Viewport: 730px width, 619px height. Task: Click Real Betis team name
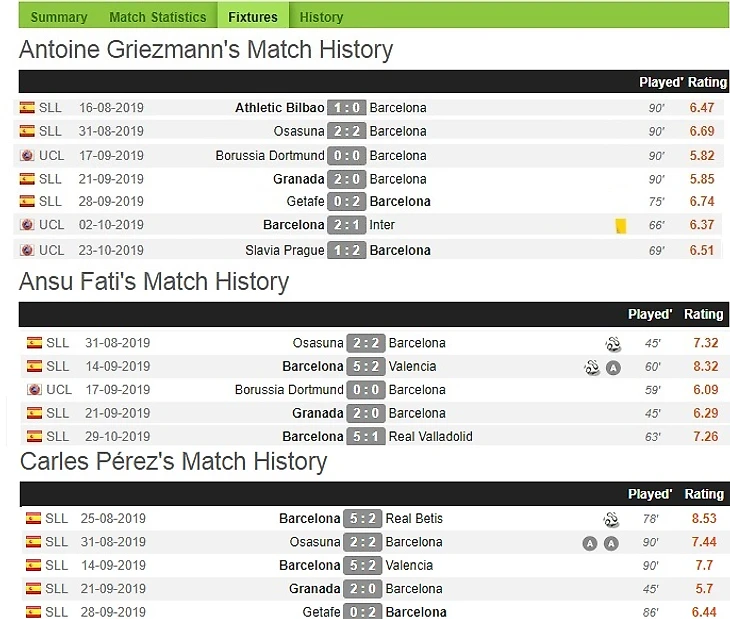tap(414, 518)
